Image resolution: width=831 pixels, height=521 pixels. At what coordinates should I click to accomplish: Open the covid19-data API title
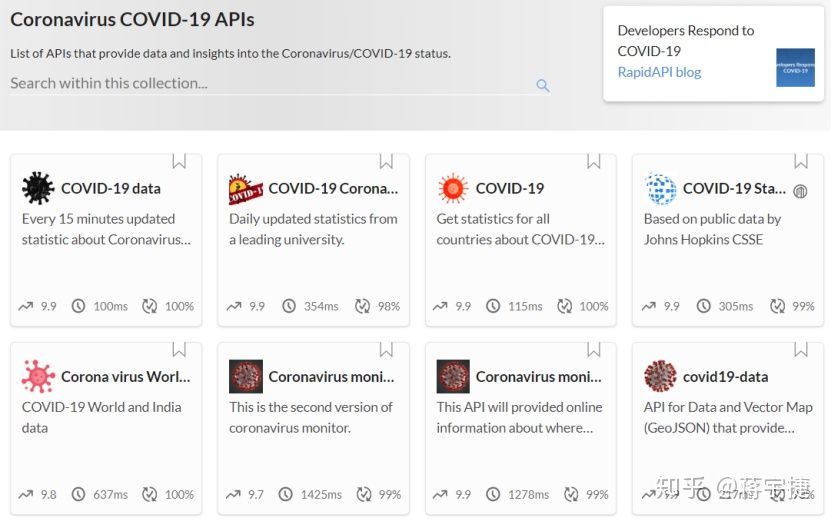tap(726, 377)
